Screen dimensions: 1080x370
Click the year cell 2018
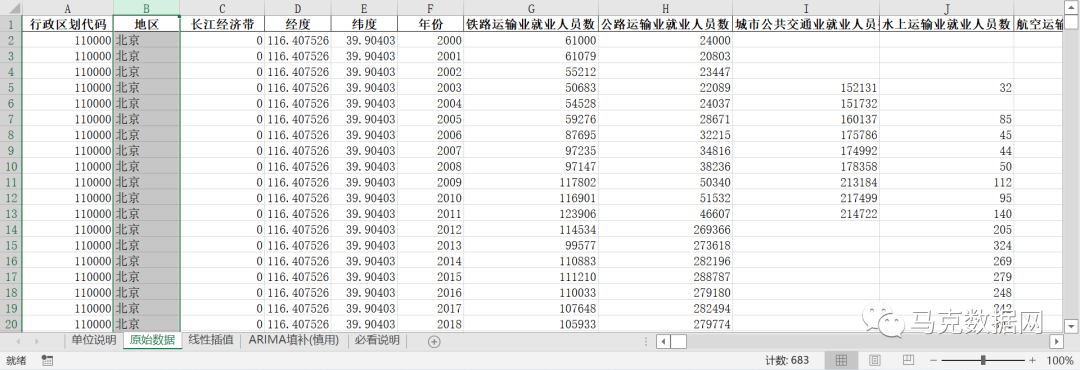(x=430, y=324)
